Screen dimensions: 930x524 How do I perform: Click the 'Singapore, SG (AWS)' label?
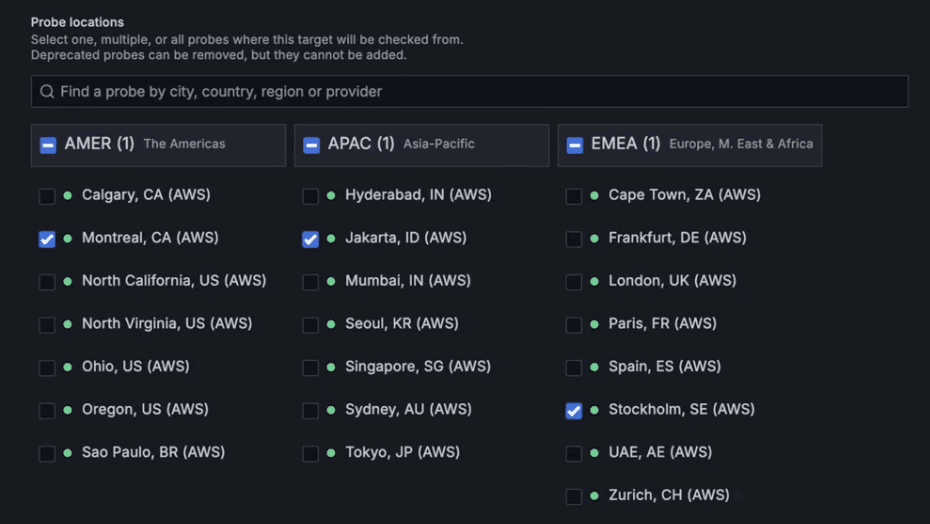(418, 367)
